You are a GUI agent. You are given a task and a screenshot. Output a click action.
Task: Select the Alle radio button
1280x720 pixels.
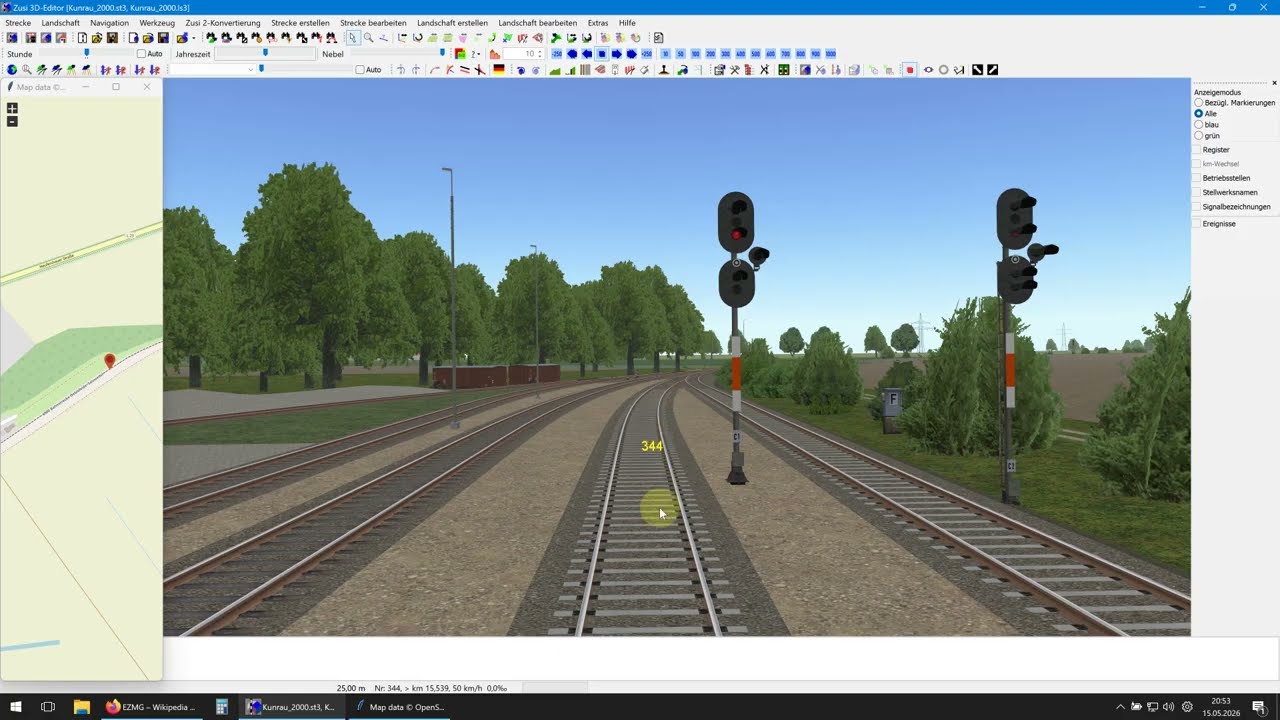click(1199, 114)
